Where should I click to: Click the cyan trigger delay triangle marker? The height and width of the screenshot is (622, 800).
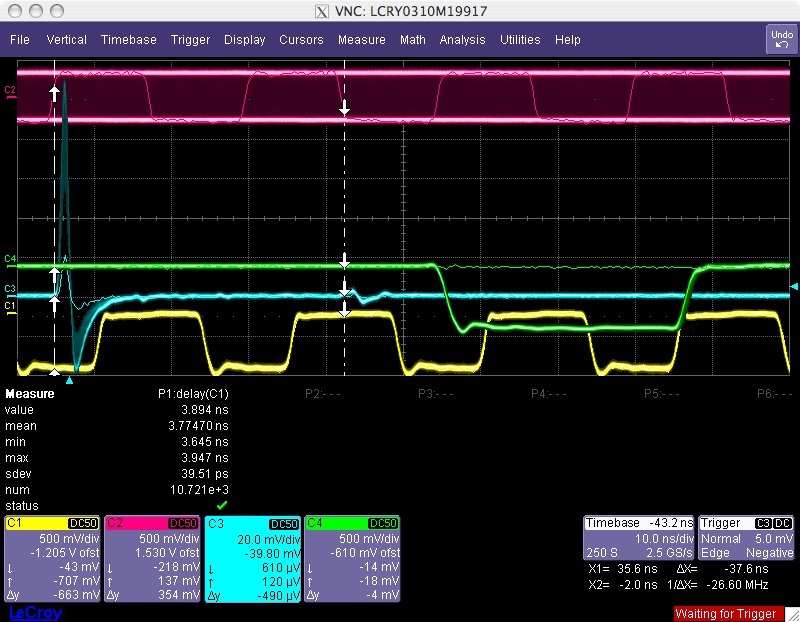[x=69, y=380]
